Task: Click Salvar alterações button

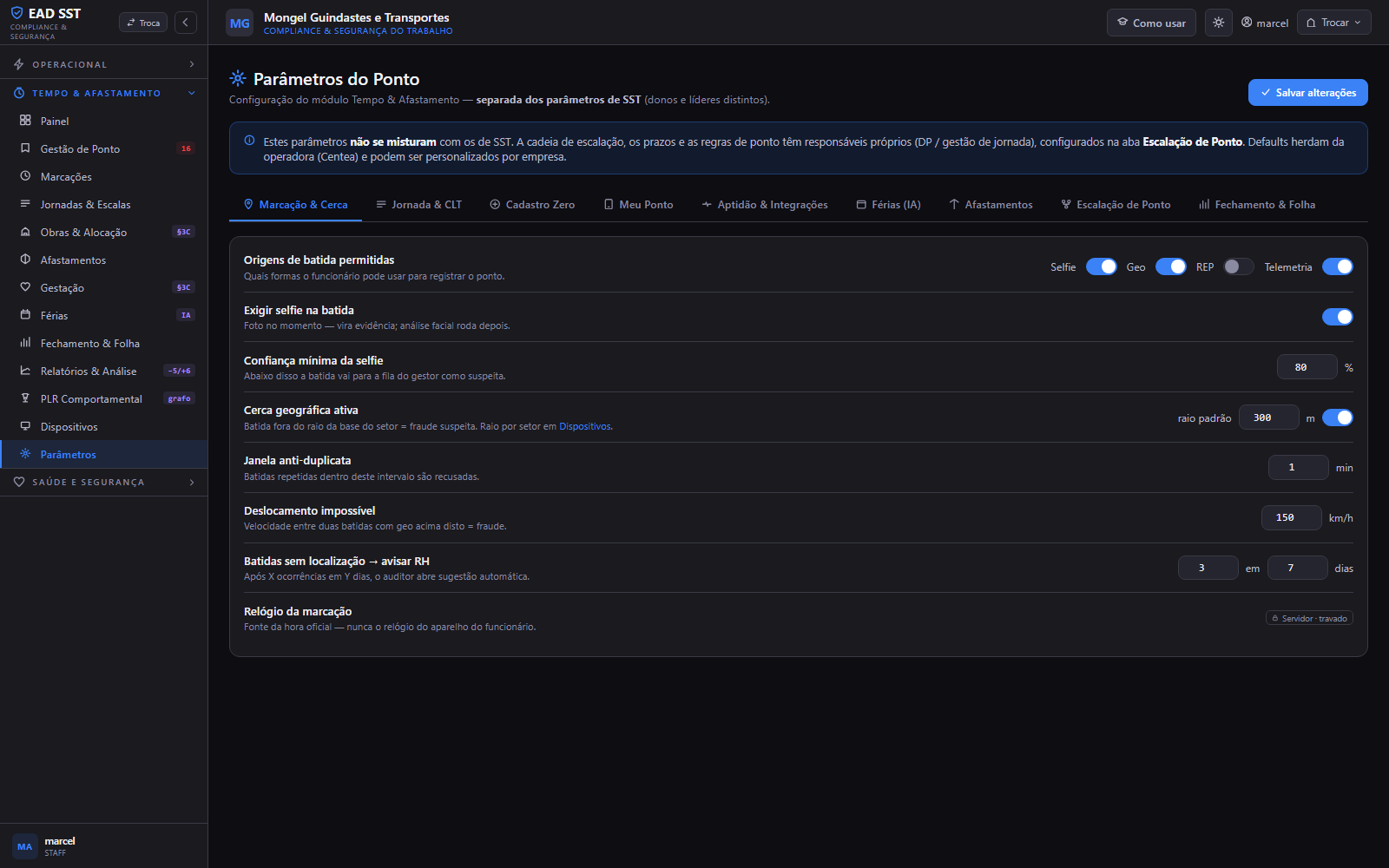Action: pos(1308,93)
